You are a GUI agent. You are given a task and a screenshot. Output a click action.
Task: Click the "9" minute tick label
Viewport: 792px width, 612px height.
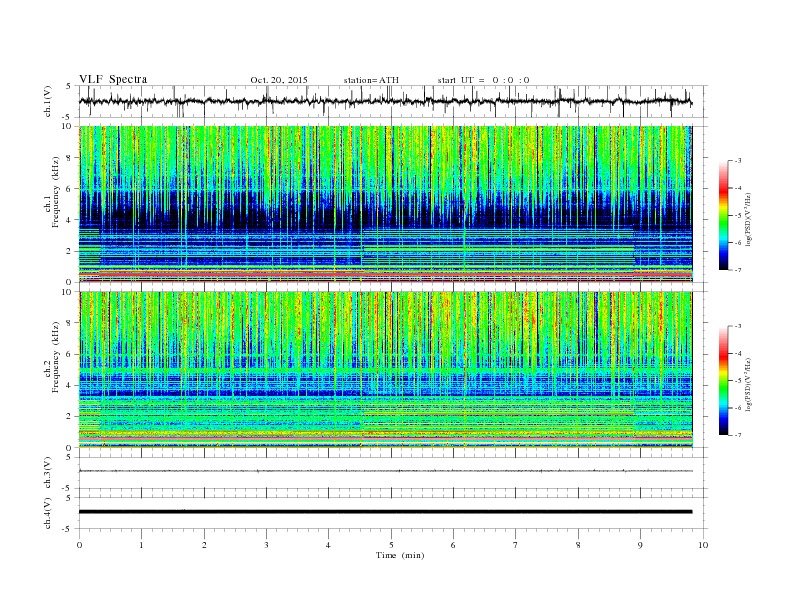640,545
